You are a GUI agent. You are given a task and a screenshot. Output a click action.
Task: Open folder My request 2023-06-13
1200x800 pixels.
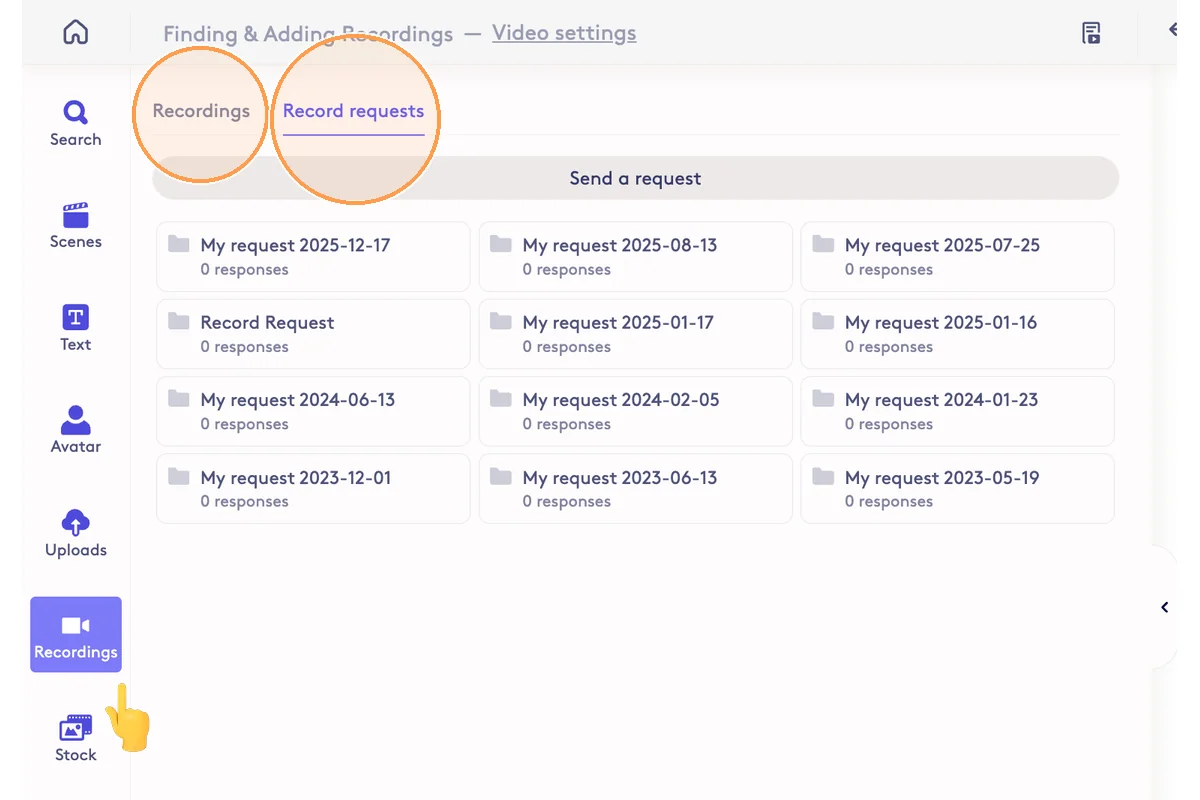point(635,489)
